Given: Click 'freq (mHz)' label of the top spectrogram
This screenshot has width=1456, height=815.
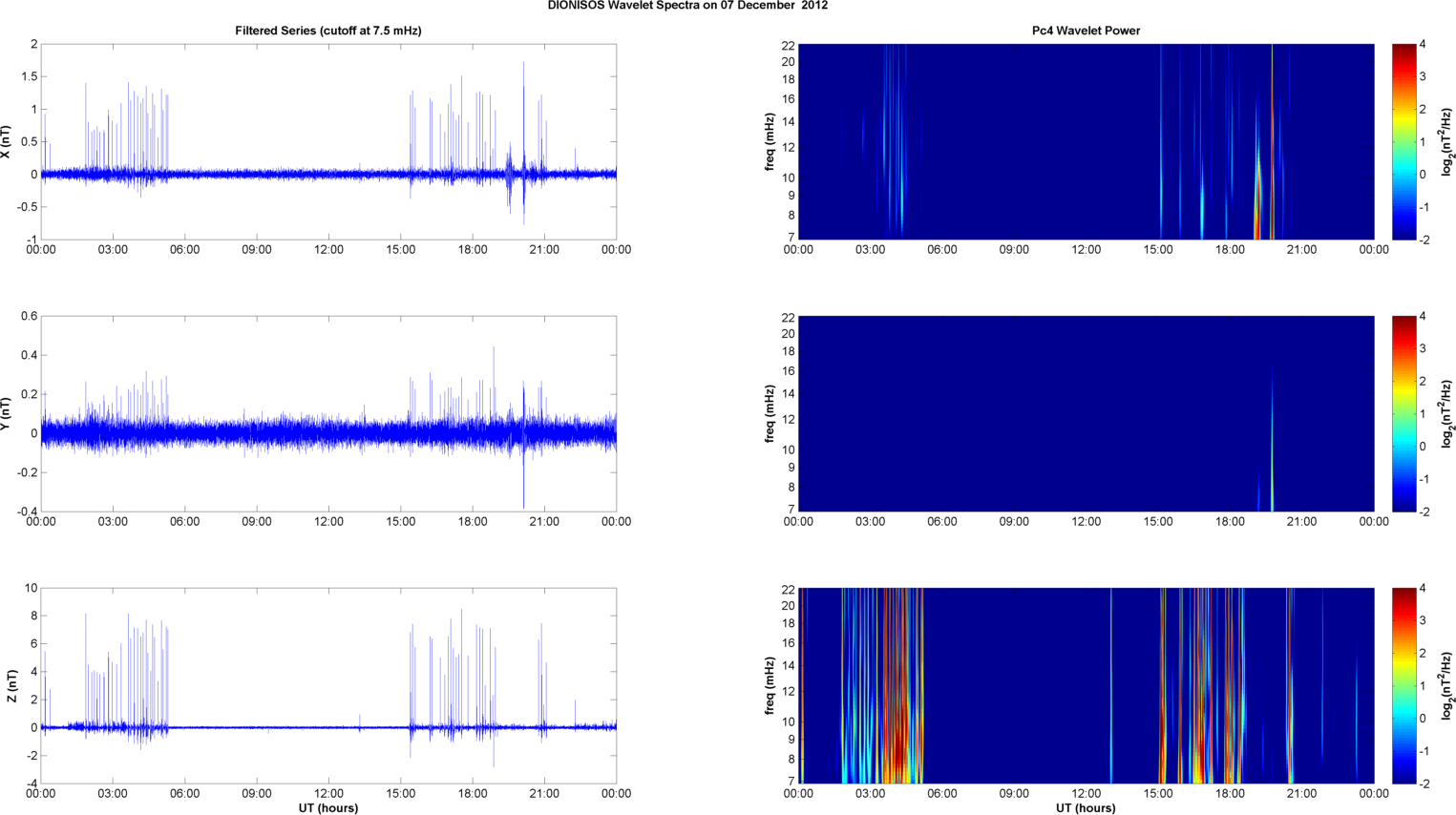Looking at the screenshot, I should pyautogui.click(x=770, y=142).
